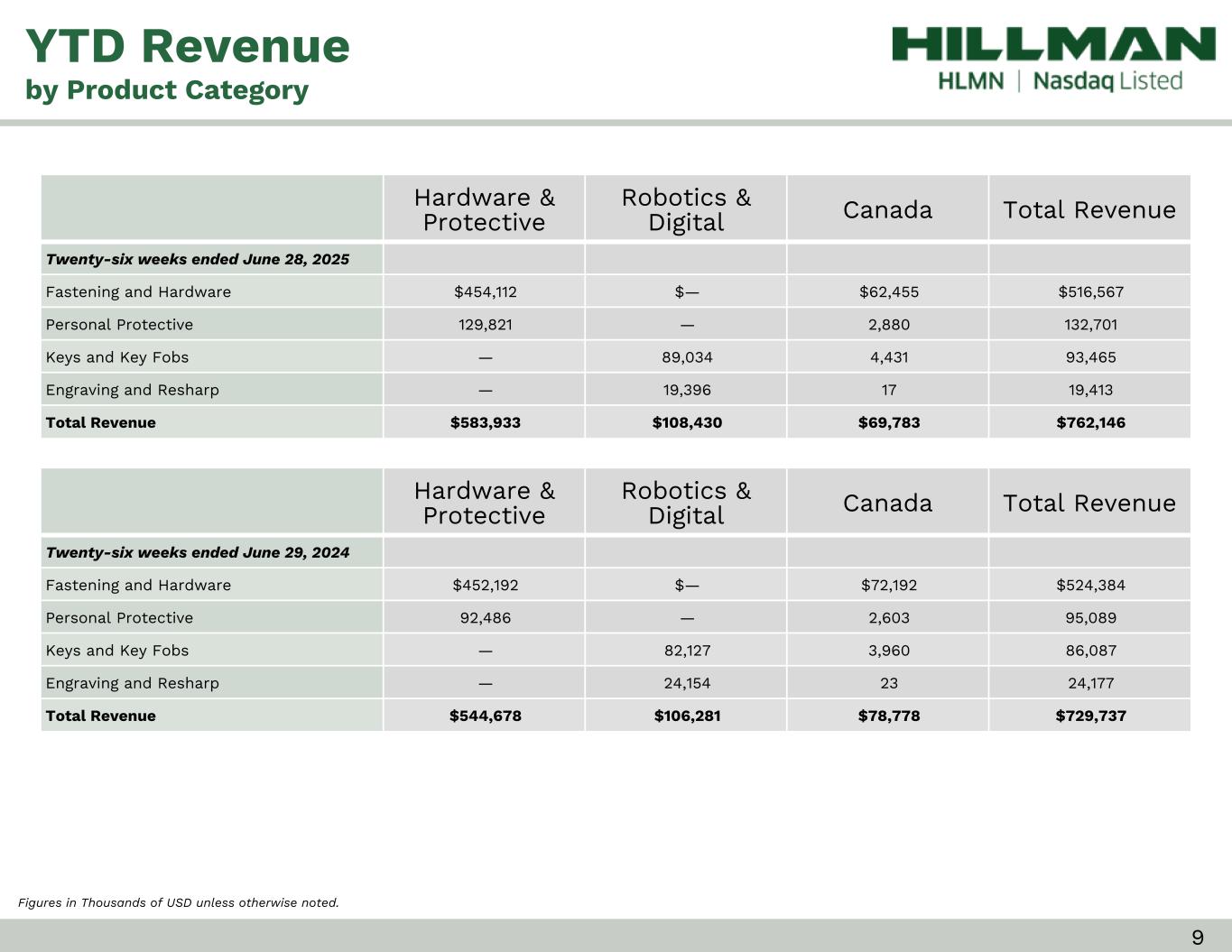Click the June 29, 2024 period heading

click(197, 552)
